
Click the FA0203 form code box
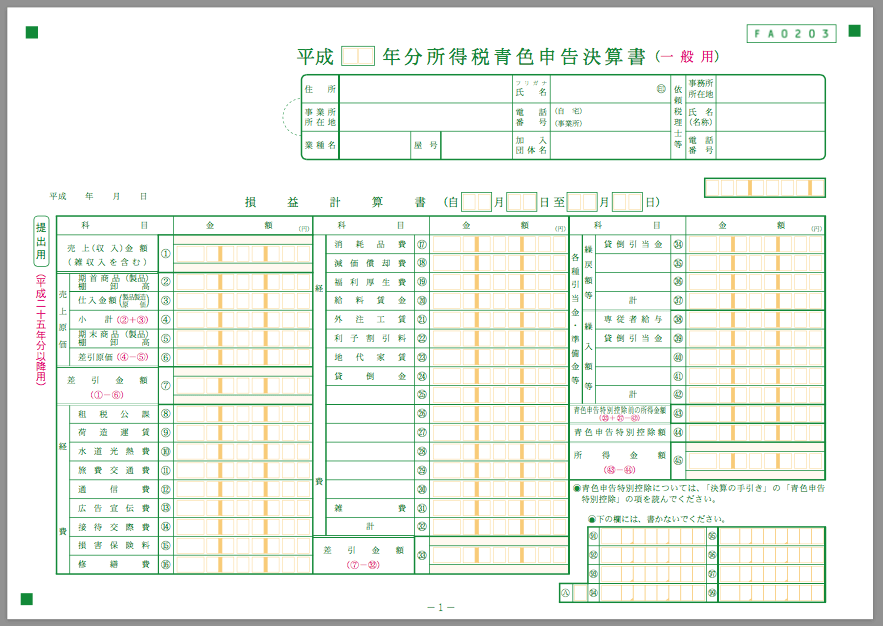790,34
